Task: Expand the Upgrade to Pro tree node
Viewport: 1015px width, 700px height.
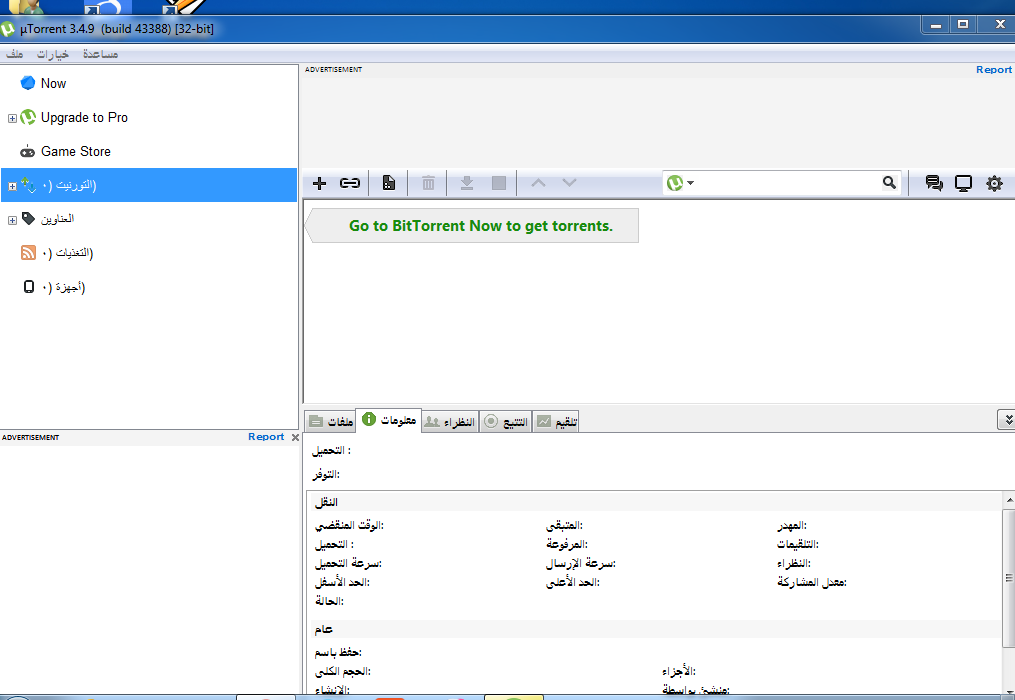Action: coord(12,119)
